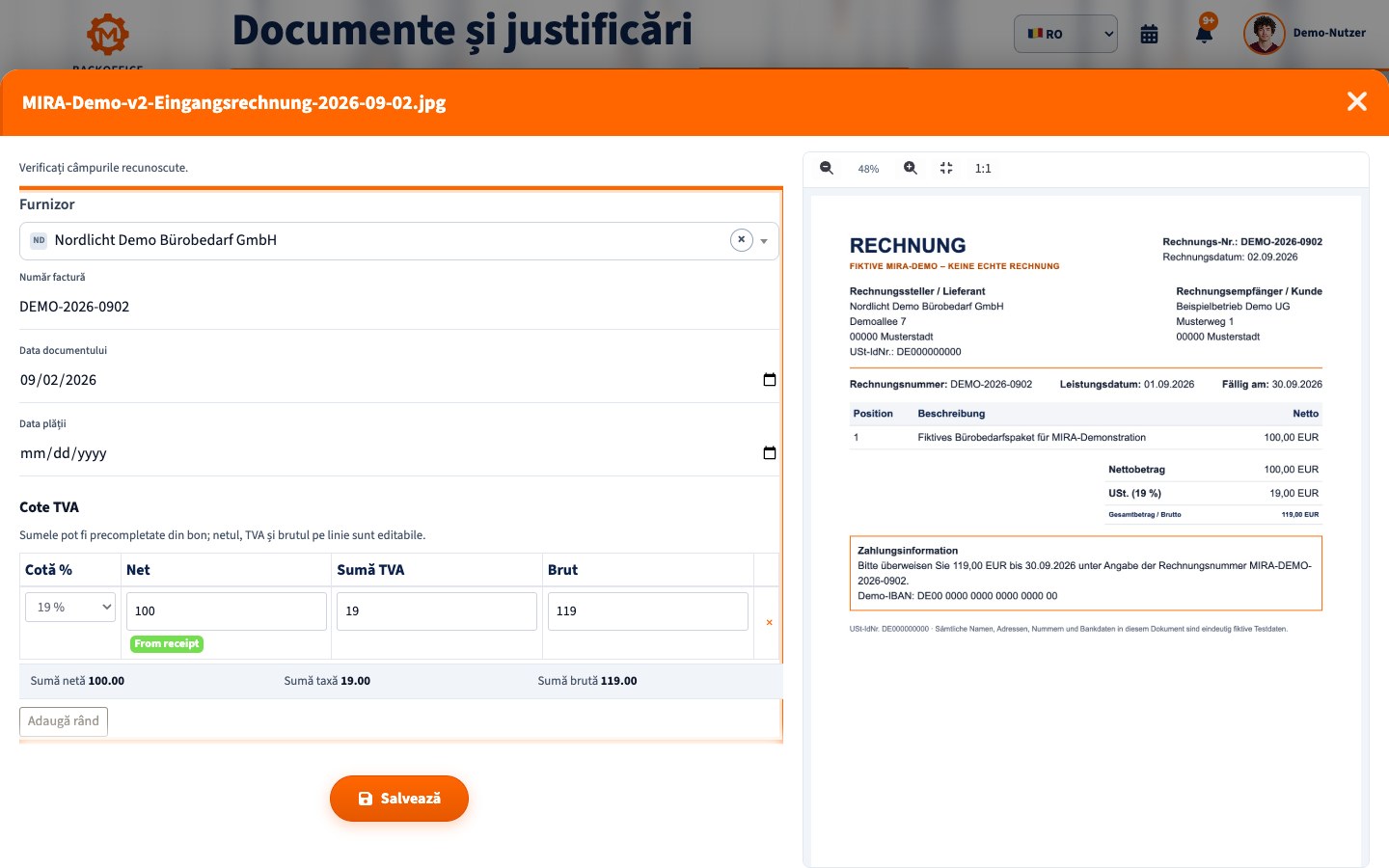Click the Zahlungsinformation box in preview
Viewport: 1389px width, 868px height.
click(1085, 573)
